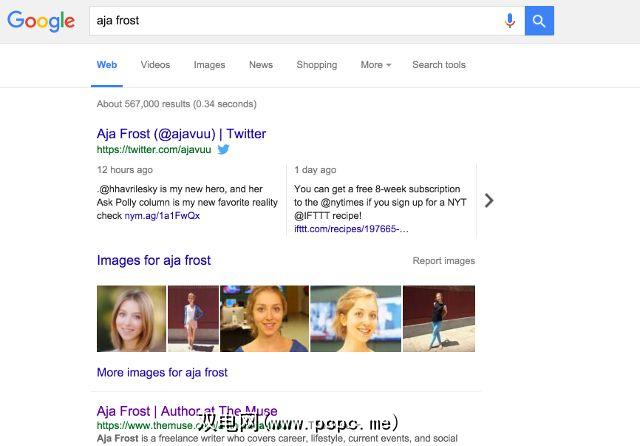Viewport: 640px width, 446px height.
Task: Go to the Shopping tab
Action: [316, 65]
